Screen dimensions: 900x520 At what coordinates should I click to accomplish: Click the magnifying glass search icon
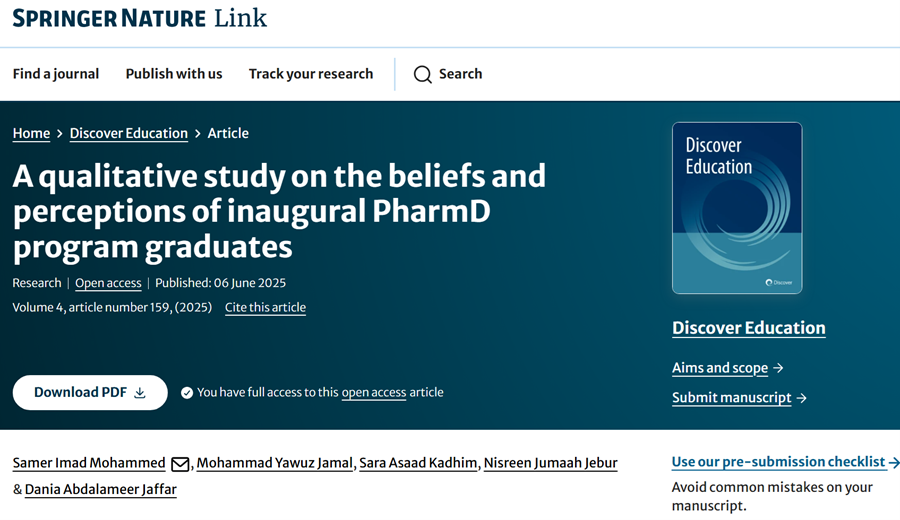pos(423,74)
